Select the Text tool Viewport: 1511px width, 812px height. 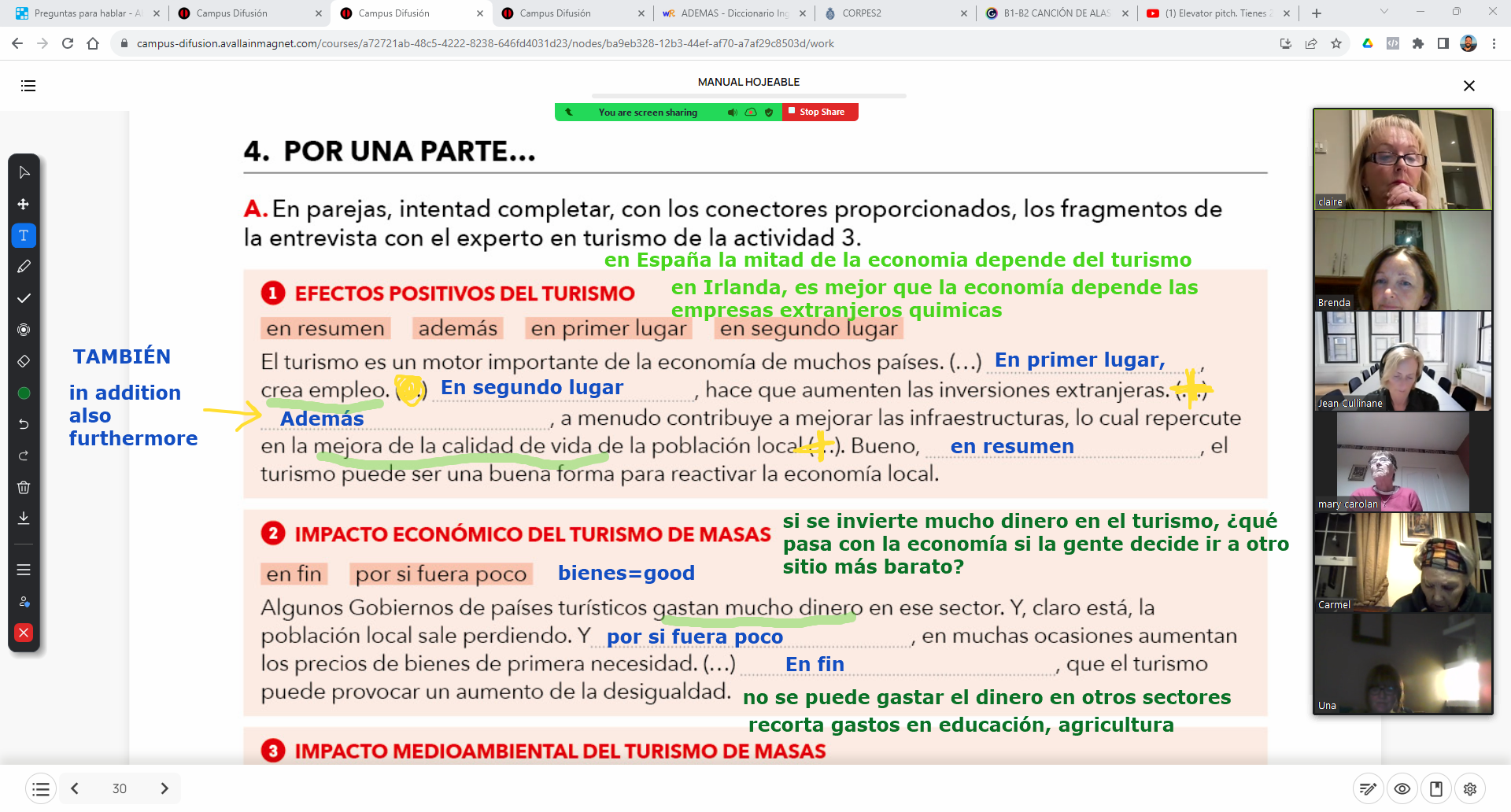pyautogui.click(x=24, y=235)
